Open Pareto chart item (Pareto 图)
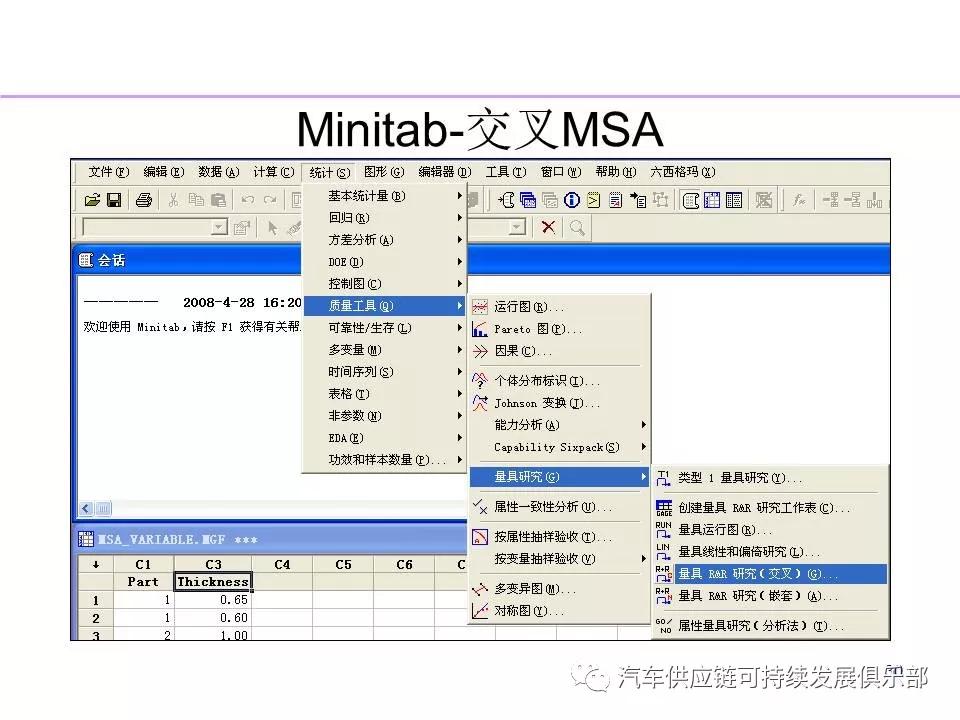 [x=558, y=329]
